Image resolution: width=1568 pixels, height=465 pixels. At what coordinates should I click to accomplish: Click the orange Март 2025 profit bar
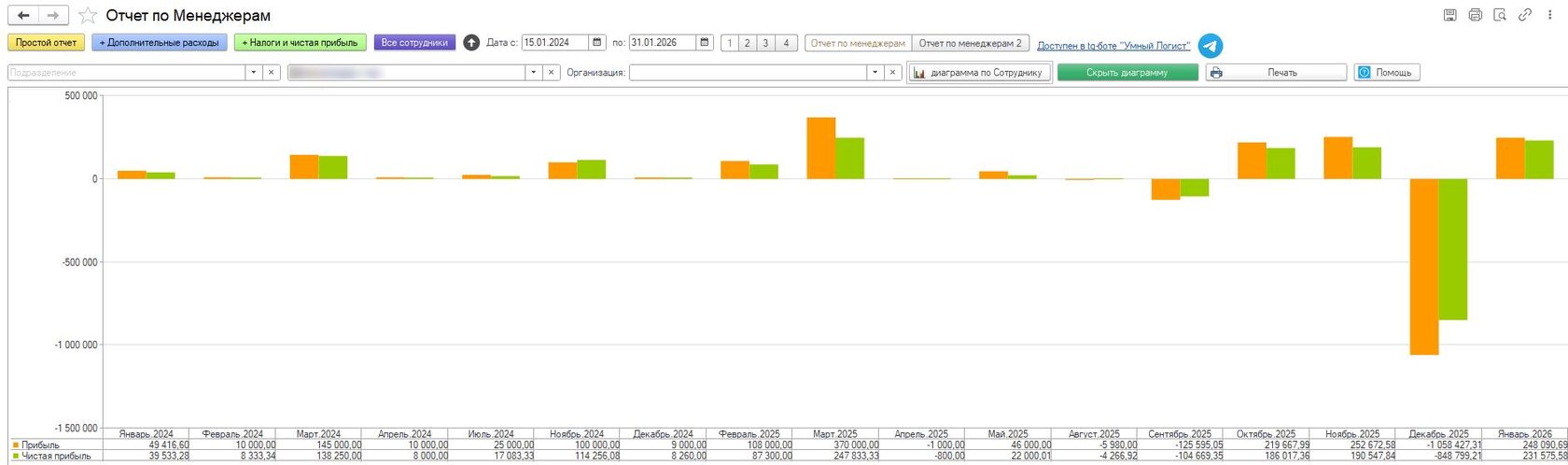(821, 148)
